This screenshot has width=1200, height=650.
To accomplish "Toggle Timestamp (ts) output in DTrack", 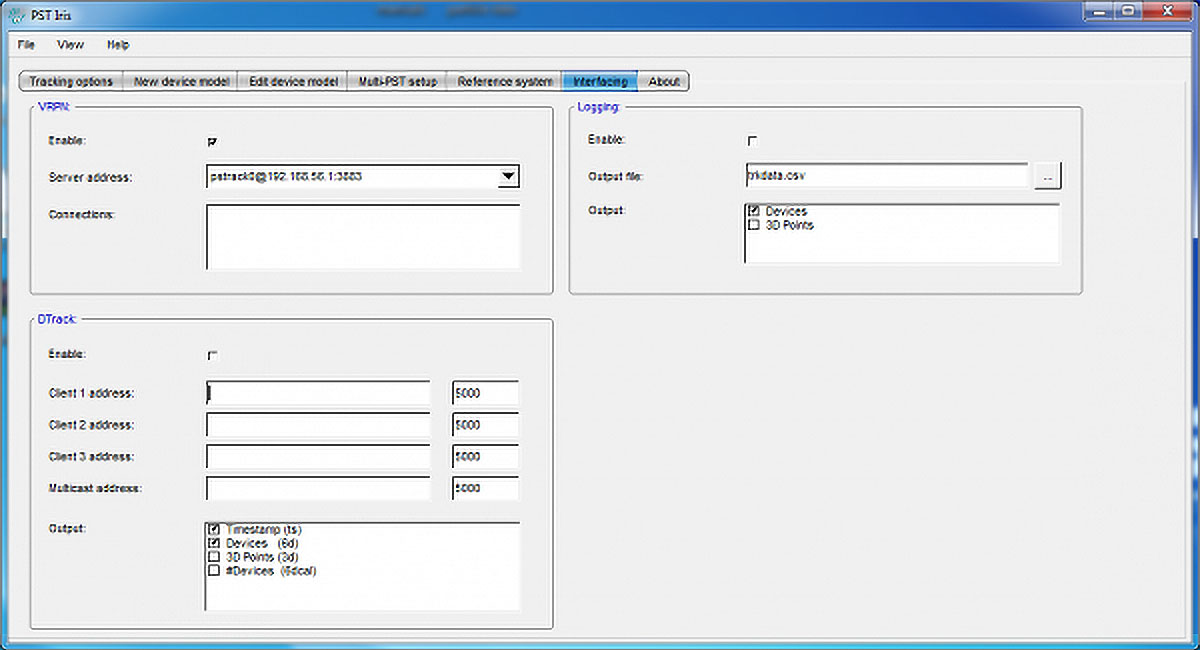I will 214,529.
